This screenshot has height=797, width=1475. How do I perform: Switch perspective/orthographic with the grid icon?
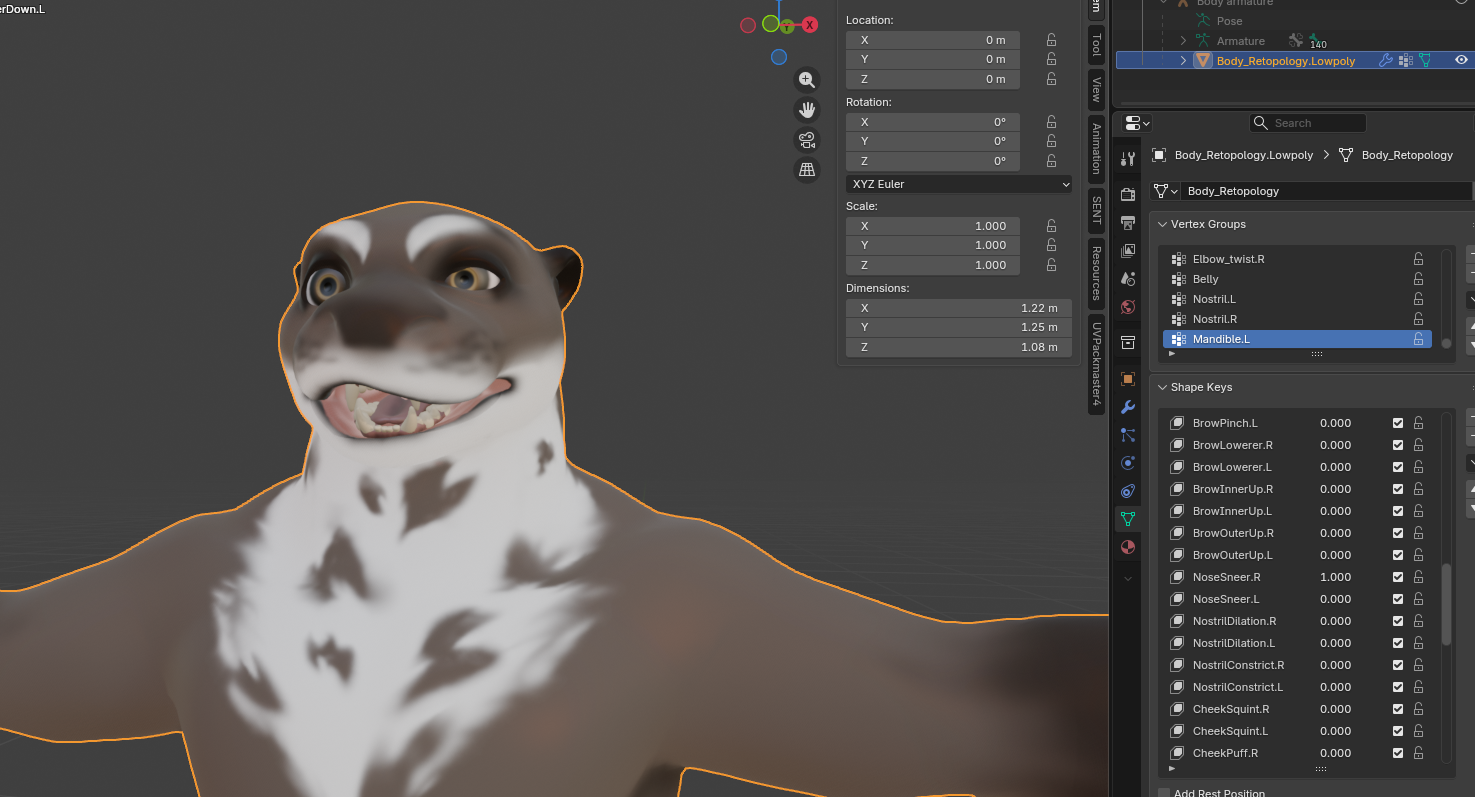coord(807,170)
